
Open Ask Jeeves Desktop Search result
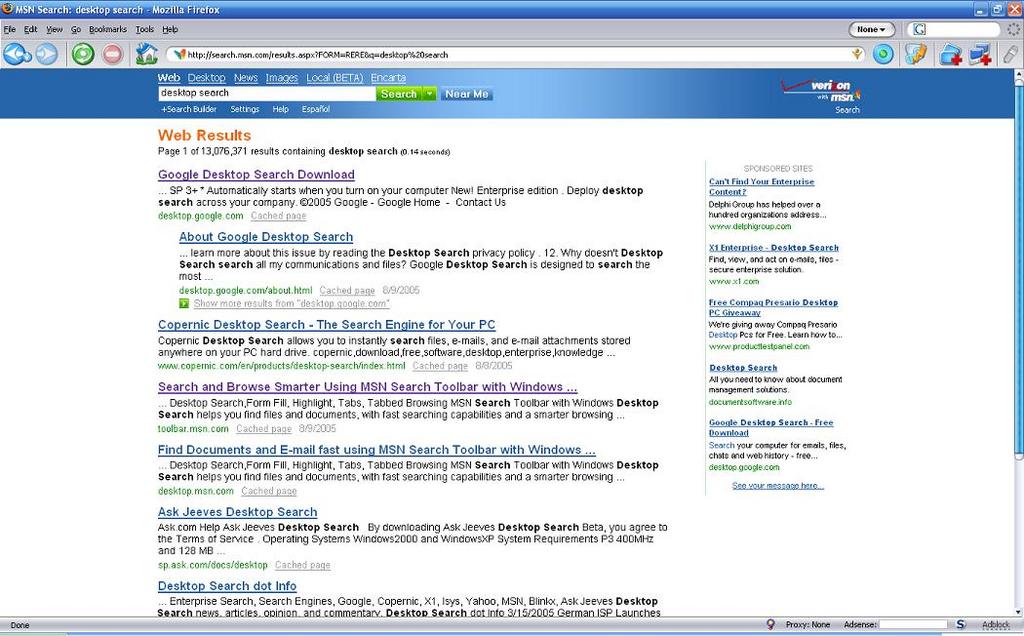(x=238, y=512)
